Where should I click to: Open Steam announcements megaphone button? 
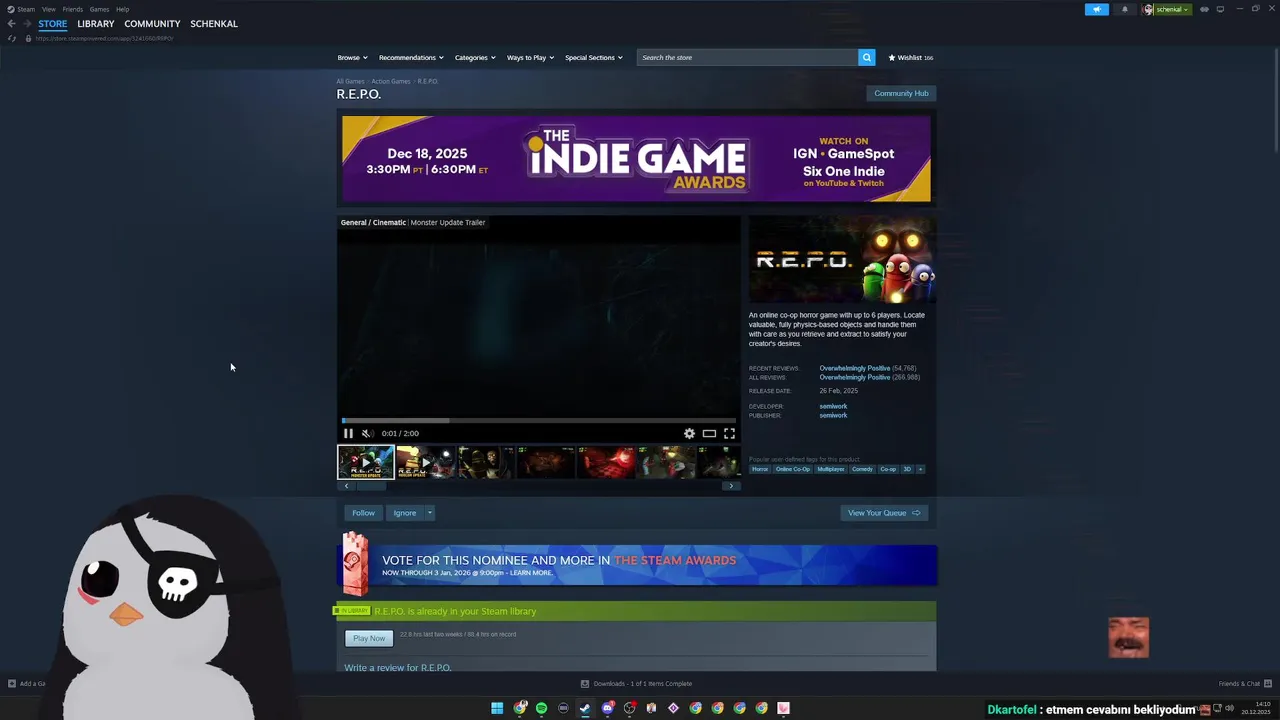point(1097,9)
